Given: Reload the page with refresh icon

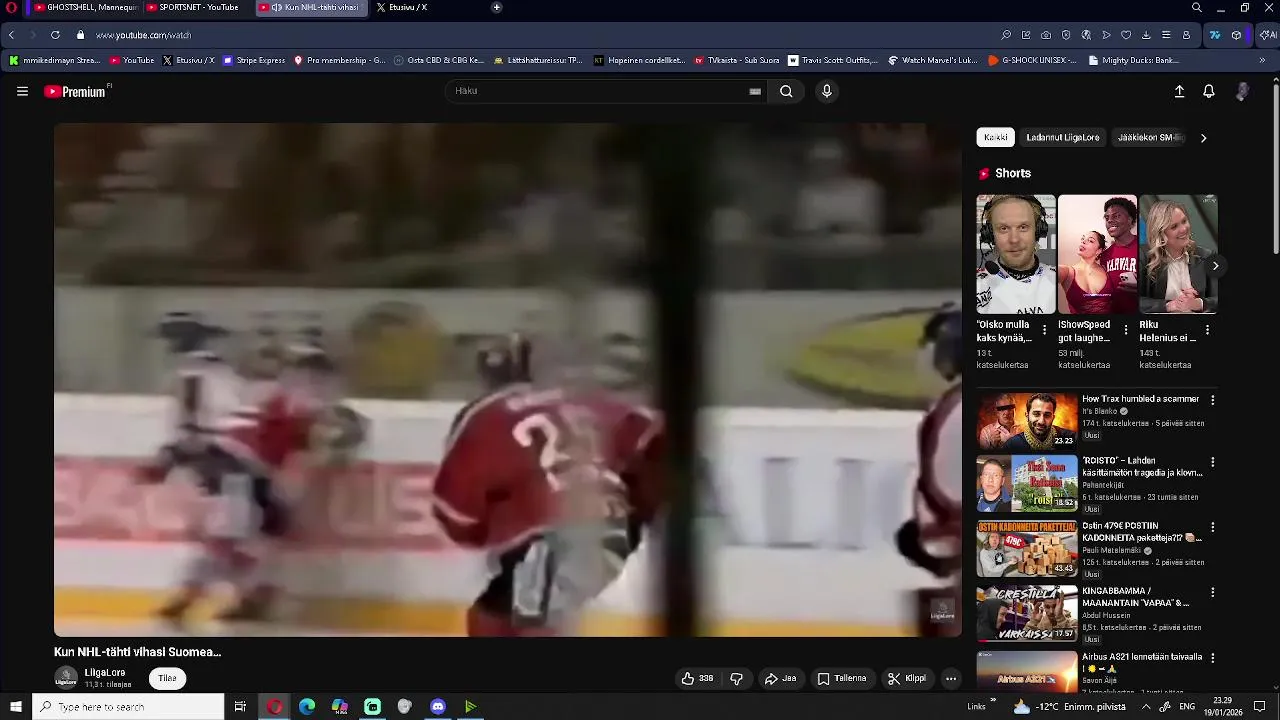Looking at the screenshot, I should (x=55, y=35).
